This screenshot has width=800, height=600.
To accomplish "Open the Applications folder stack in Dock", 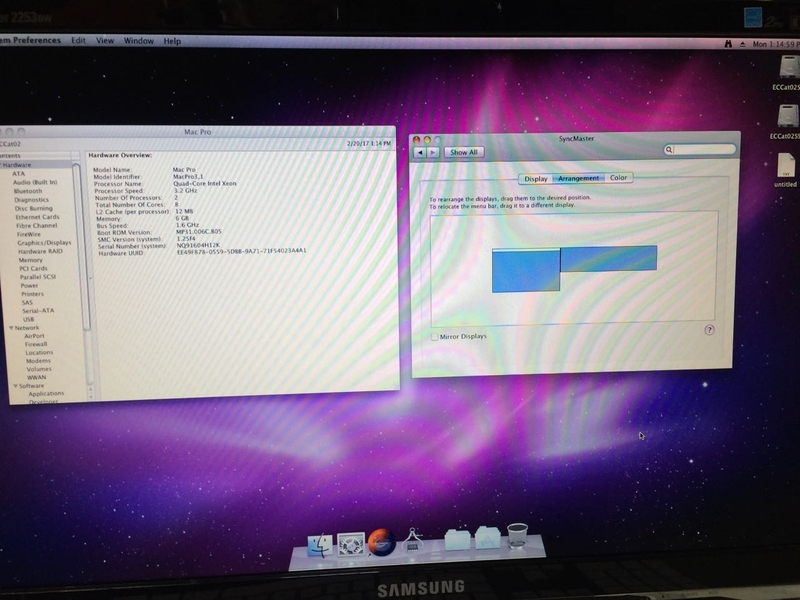I will click(x=488, y=537).
